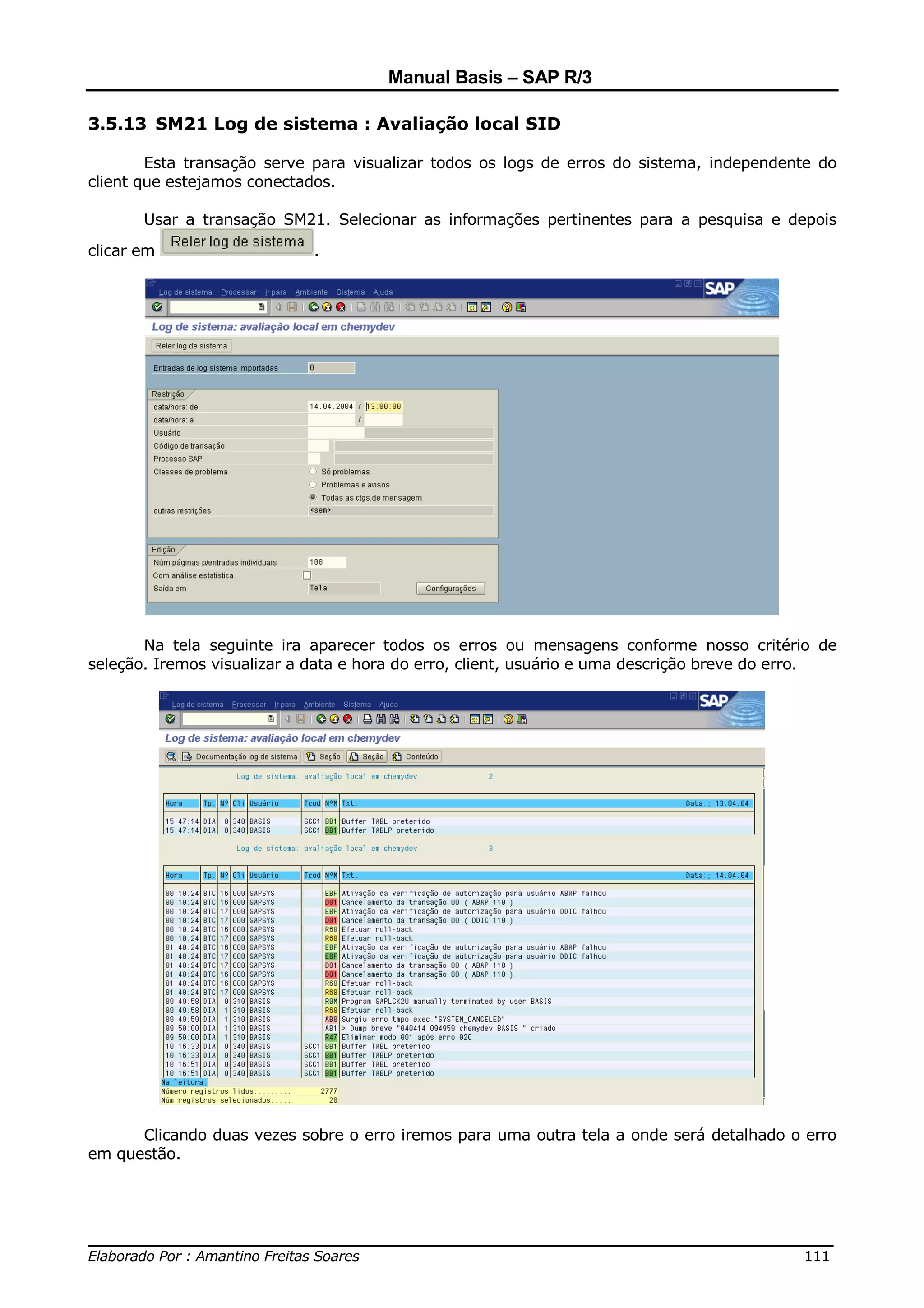Click the Last page icon in the lower SAP window

[x=454, y=719]
